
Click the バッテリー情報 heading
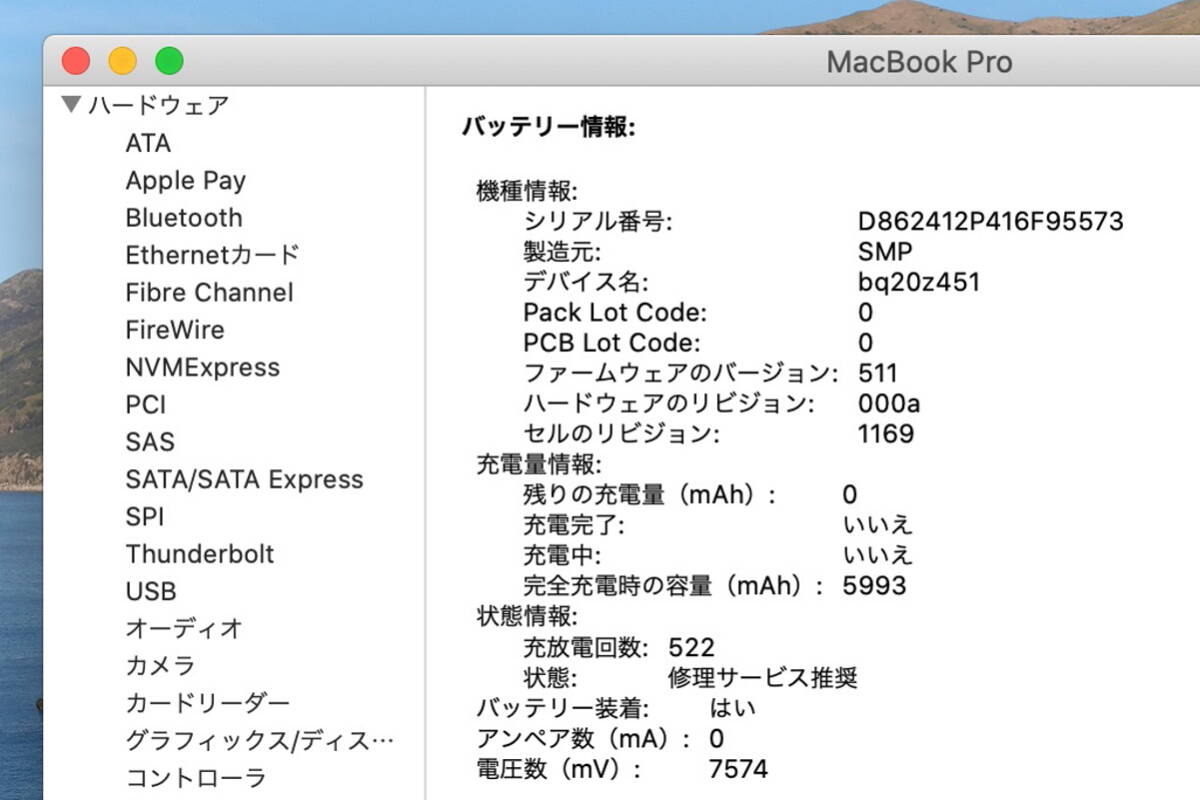(548, 127)
